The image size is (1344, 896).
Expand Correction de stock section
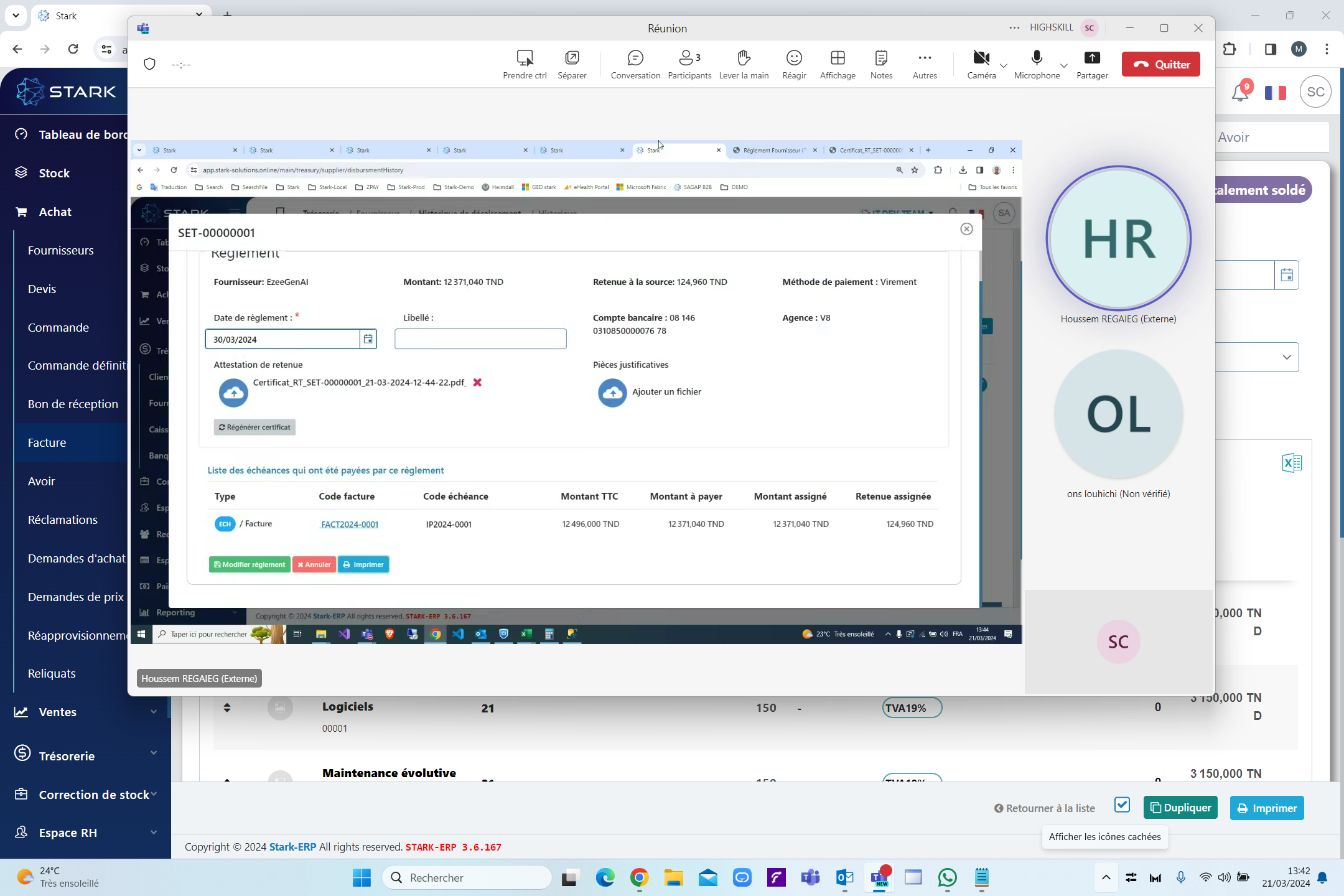coord(85,795)
